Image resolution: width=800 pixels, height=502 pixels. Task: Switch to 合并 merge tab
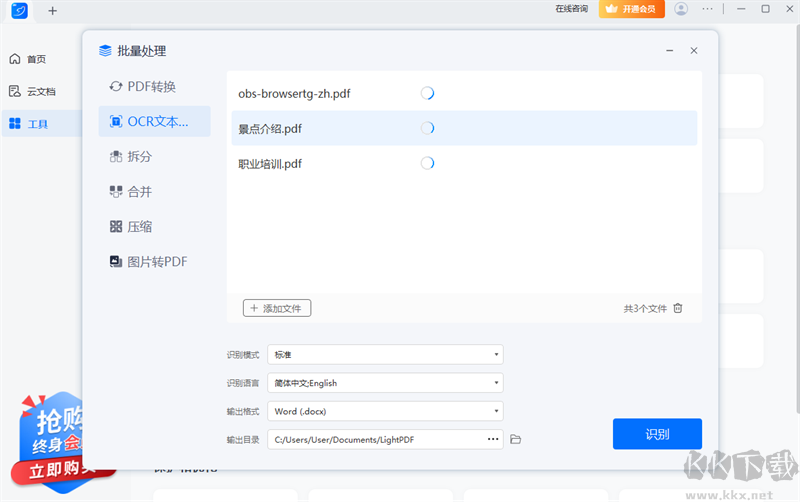pos(131,192)
